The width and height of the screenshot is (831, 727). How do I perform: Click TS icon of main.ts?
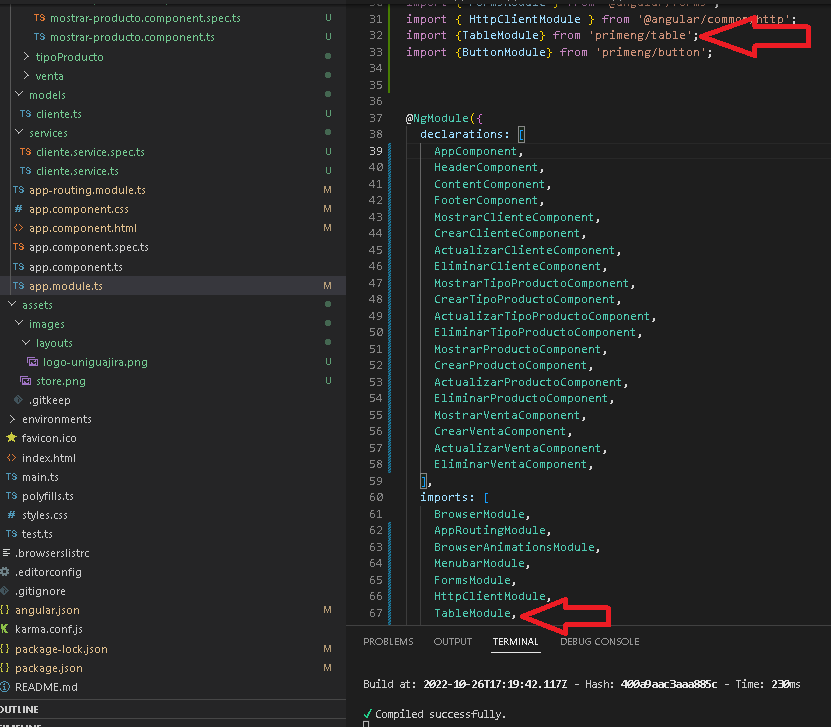12,477
